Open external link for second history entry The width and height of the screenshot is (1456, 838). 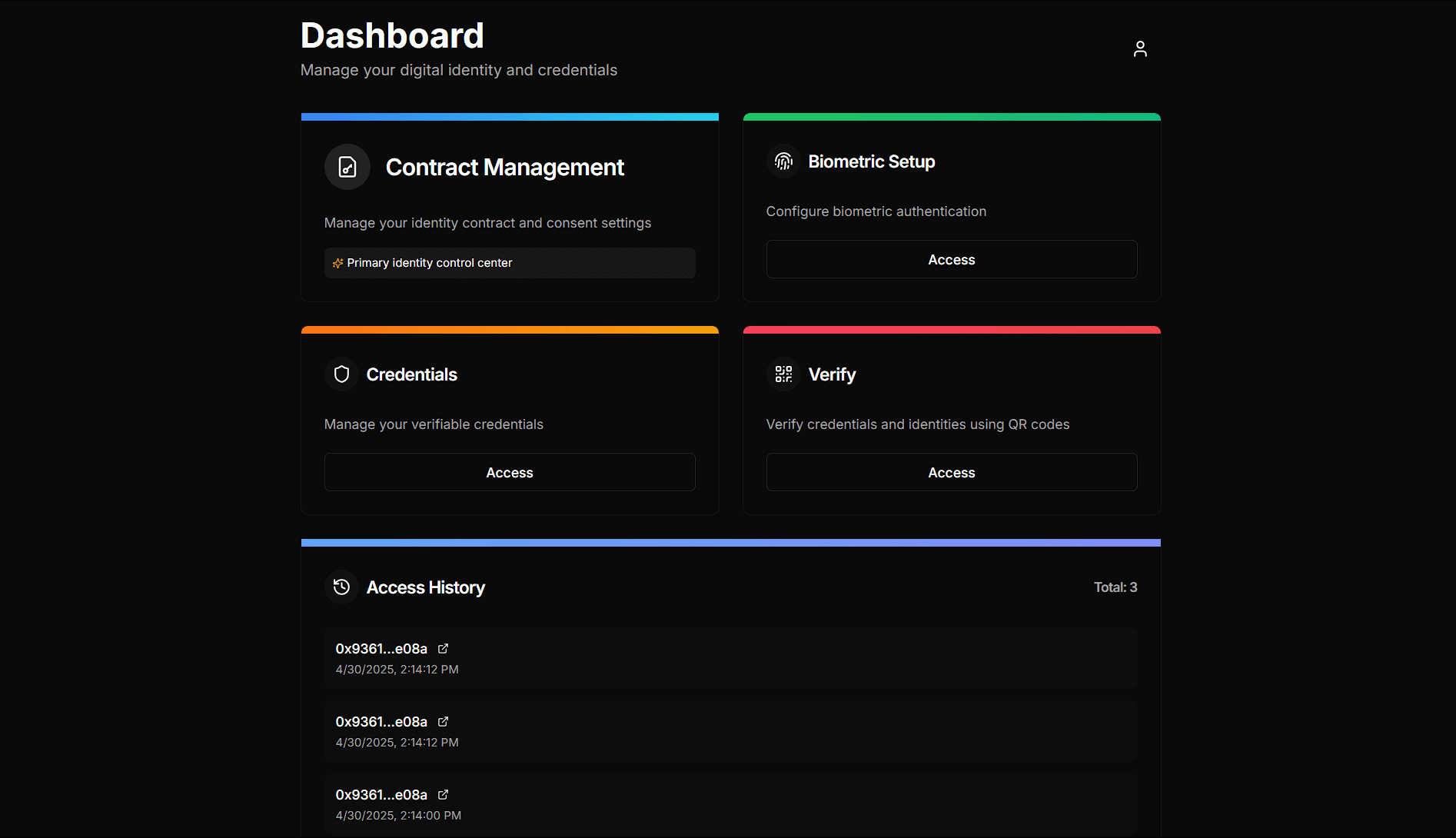[x=443, y=722]
